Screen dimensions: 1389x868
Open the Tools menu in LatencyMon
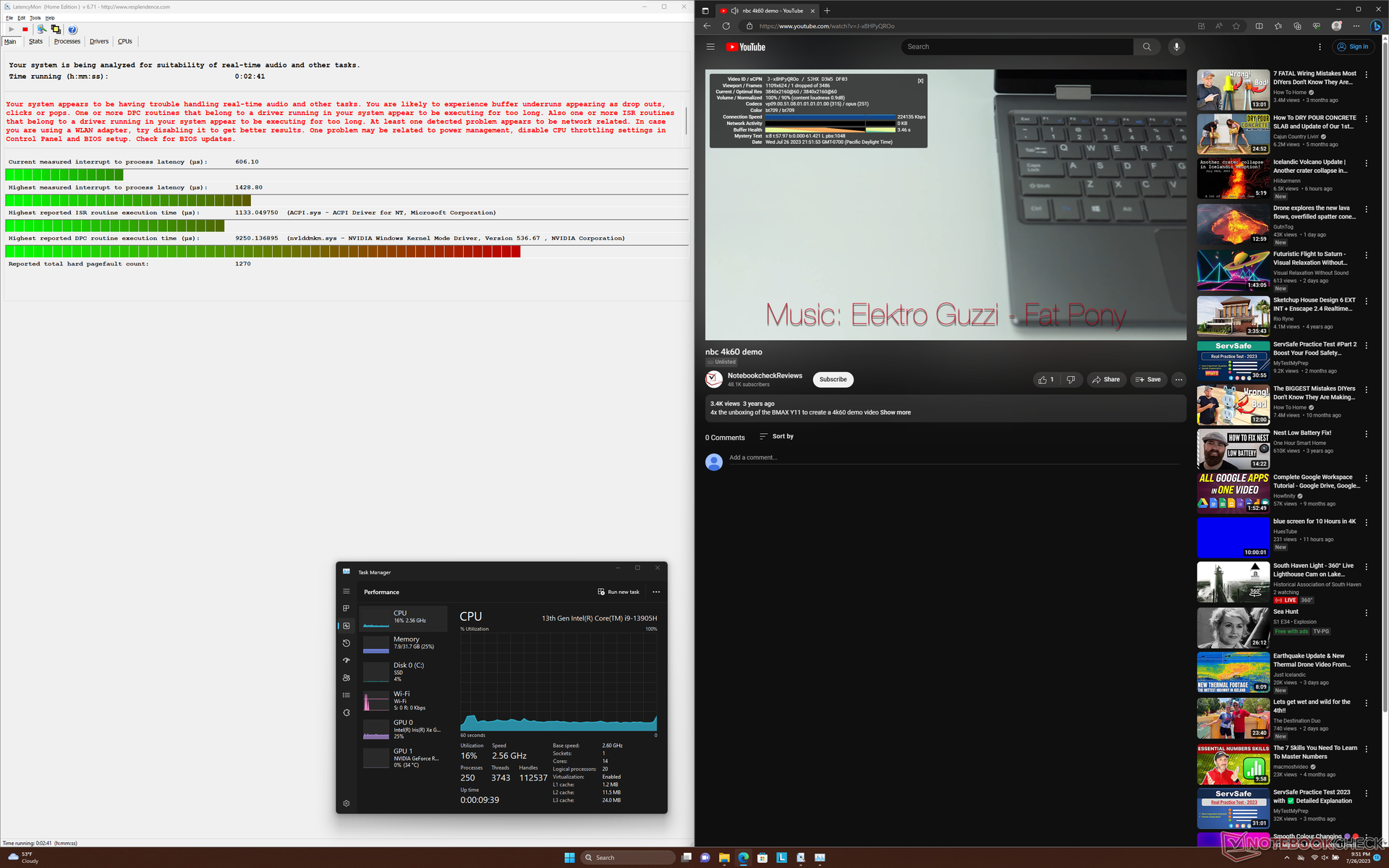(35, 18)
